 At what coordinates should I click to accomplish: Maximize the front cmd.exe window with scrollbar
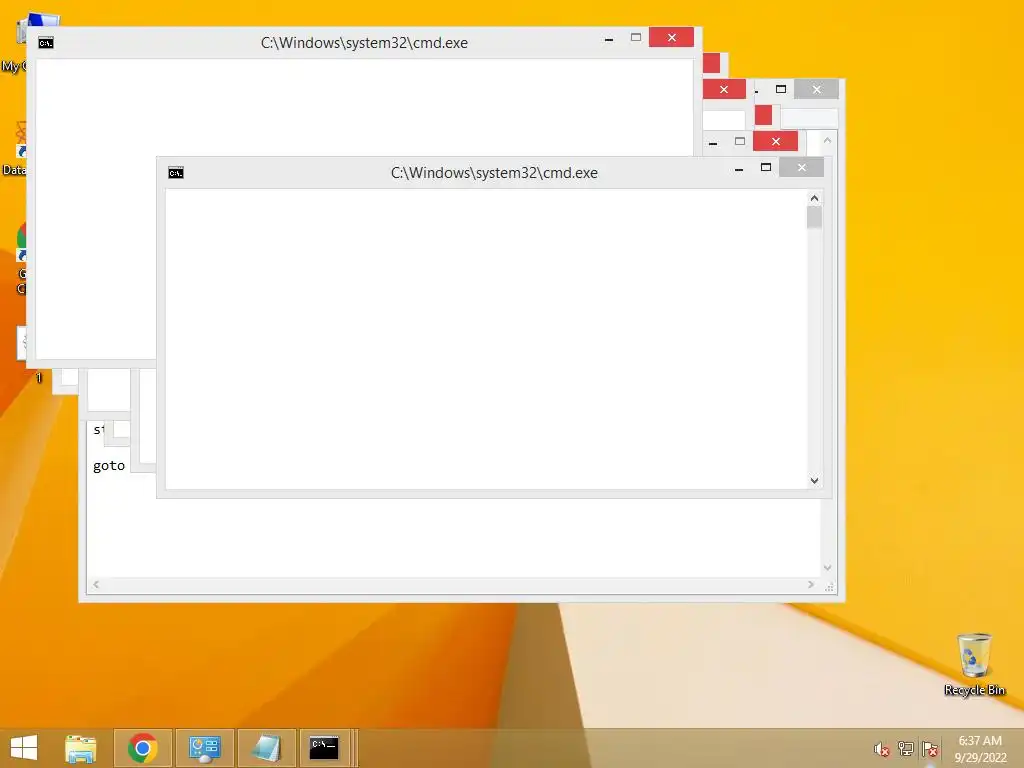pos(766,168)
